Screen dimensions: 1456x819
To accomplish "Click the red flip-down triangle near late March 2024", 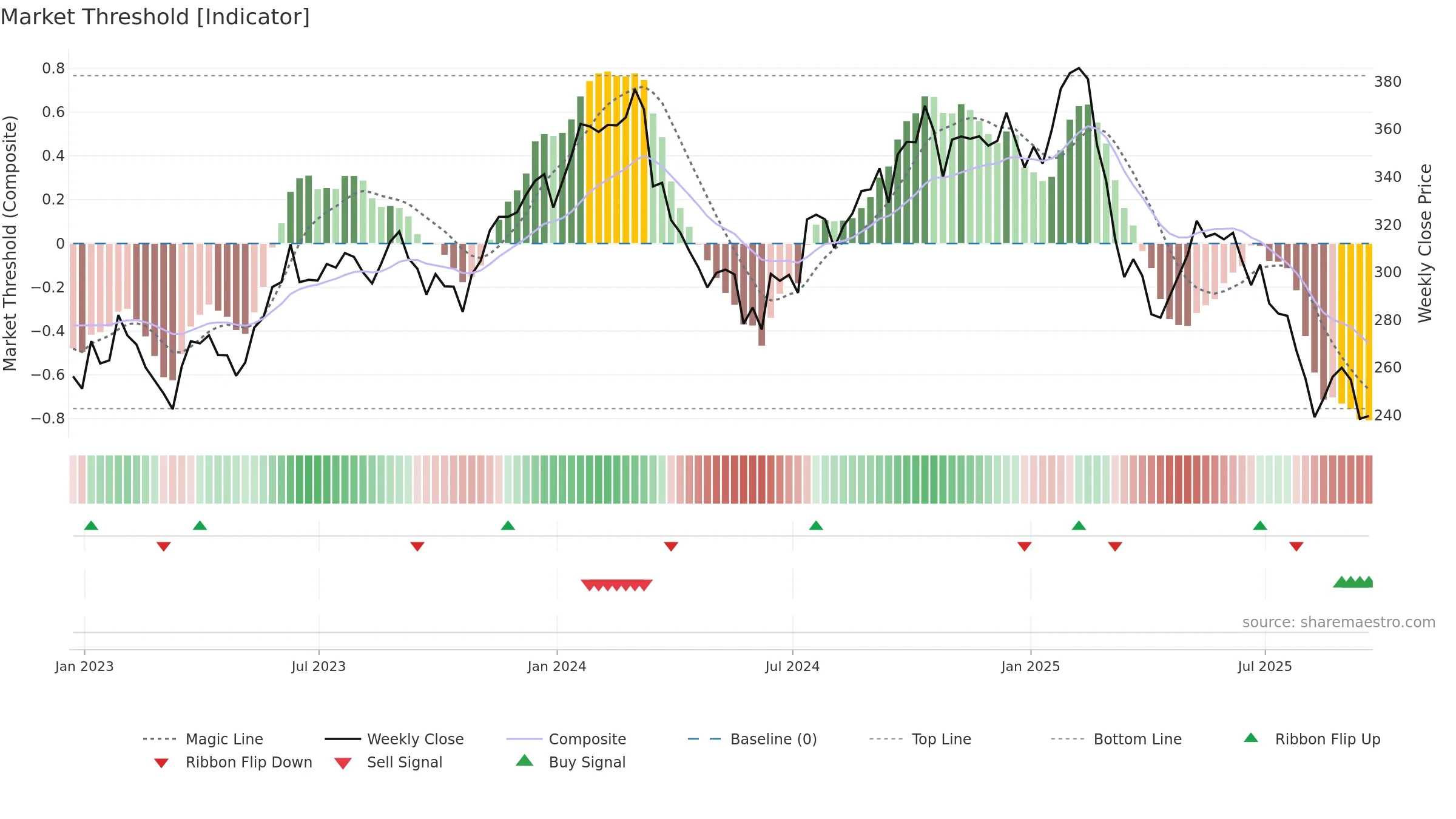I will [671, 547].
